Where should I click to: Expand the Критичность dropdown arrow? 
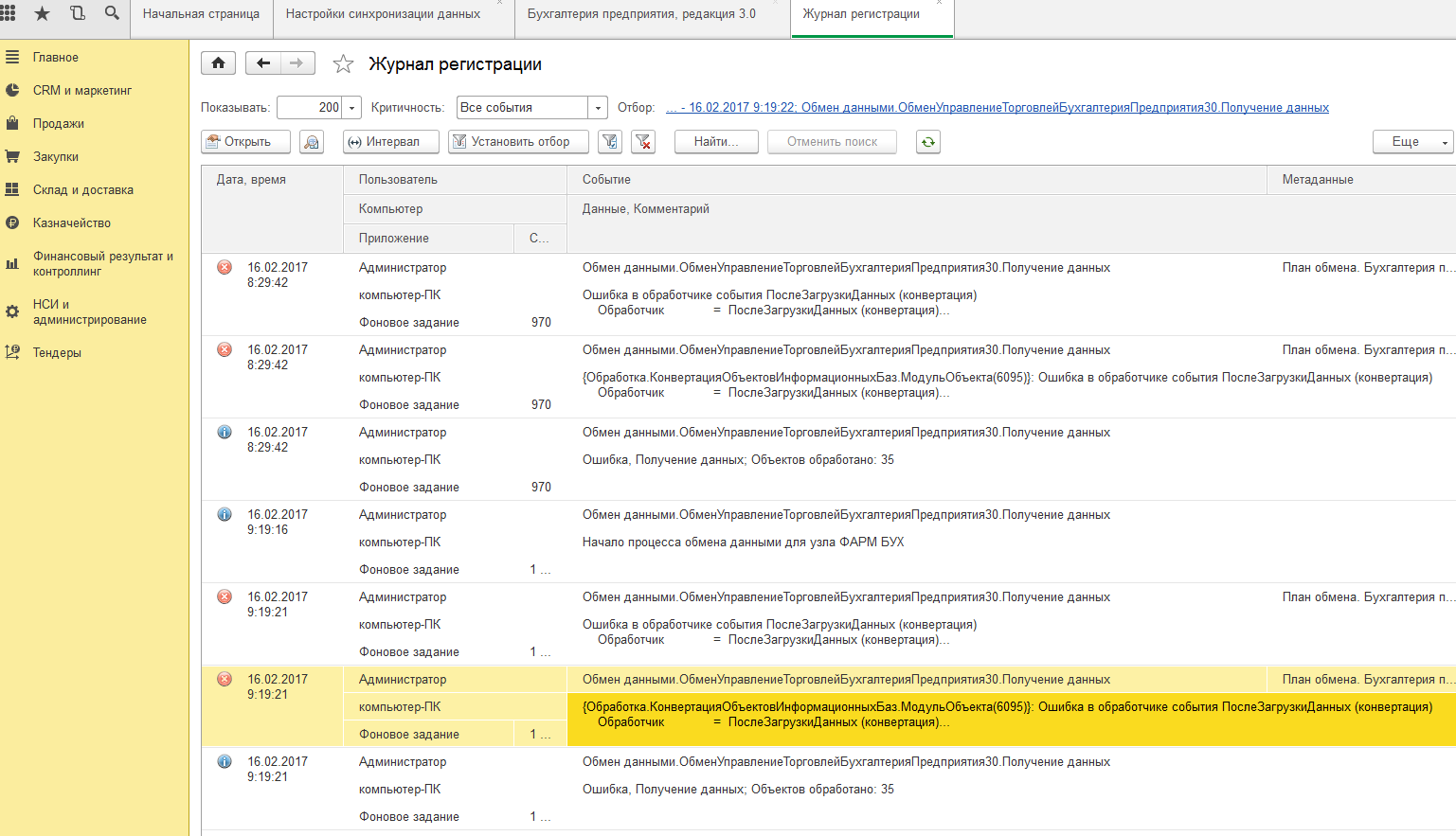point(598,108)
